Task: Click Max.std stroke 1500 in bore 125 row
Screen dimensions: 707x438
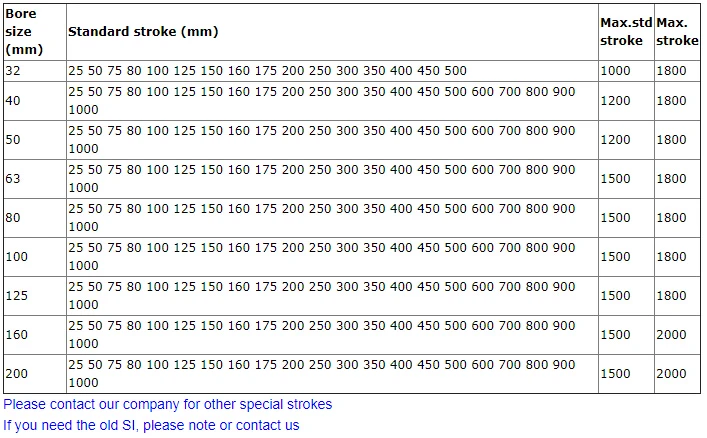Action: pos(626,296)
